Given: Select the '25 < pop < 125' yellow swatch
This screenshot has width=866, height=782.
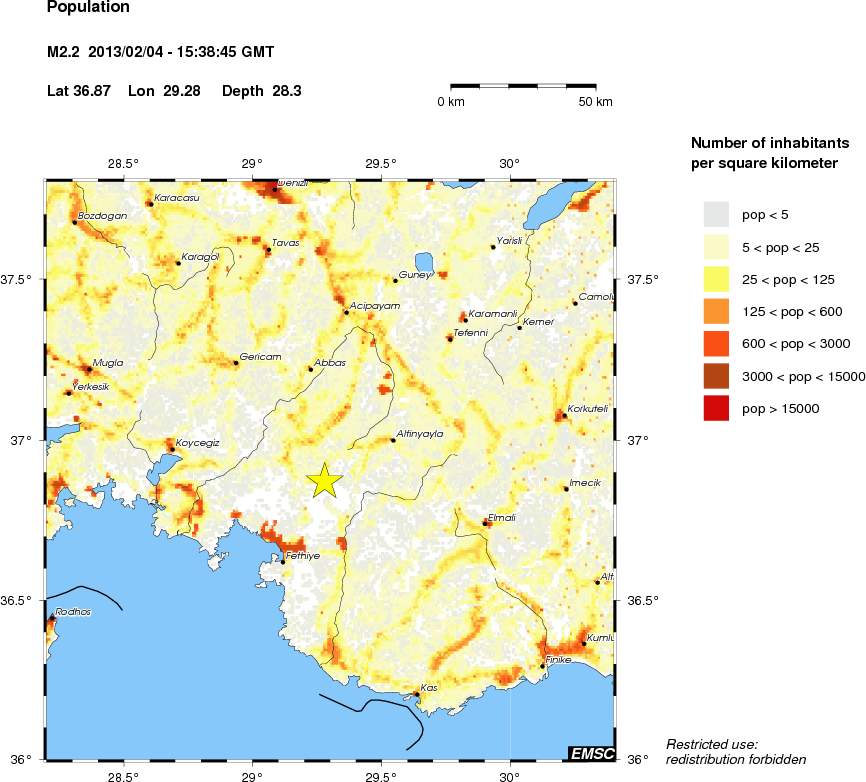Looking at the screenshot, I should 717,279.
